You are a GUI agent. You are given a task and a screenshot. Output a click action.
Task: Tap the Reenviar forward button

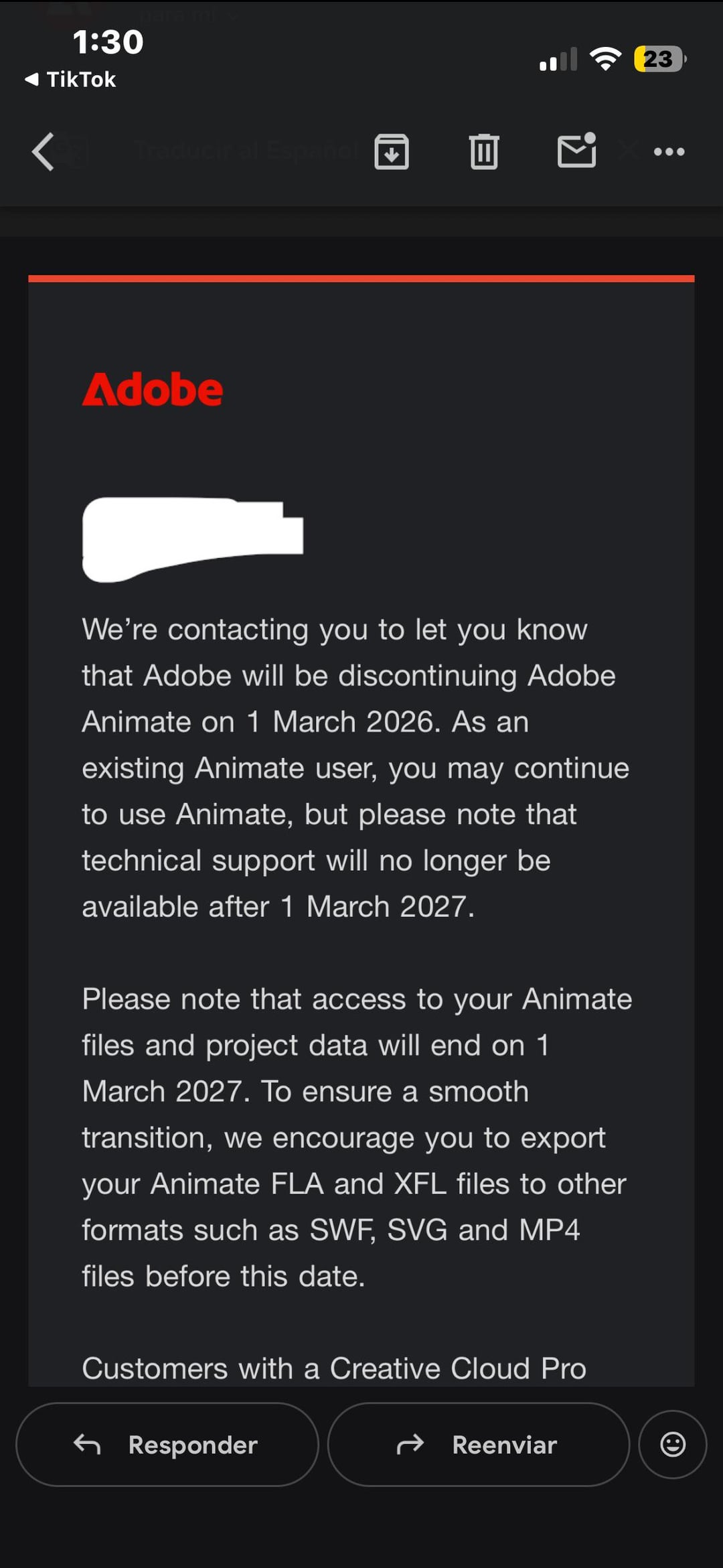tap(478, 1445)
